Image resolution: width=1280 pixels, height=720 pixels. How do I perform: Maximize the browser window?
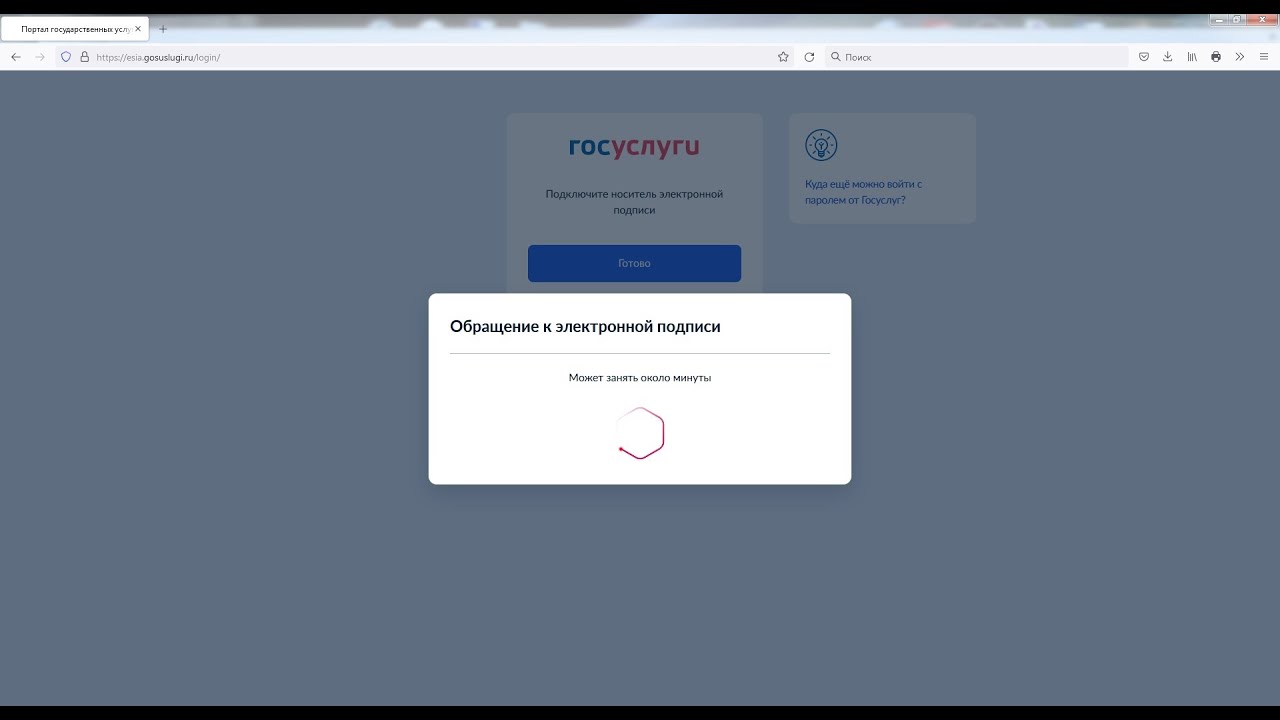(1237, 19)
